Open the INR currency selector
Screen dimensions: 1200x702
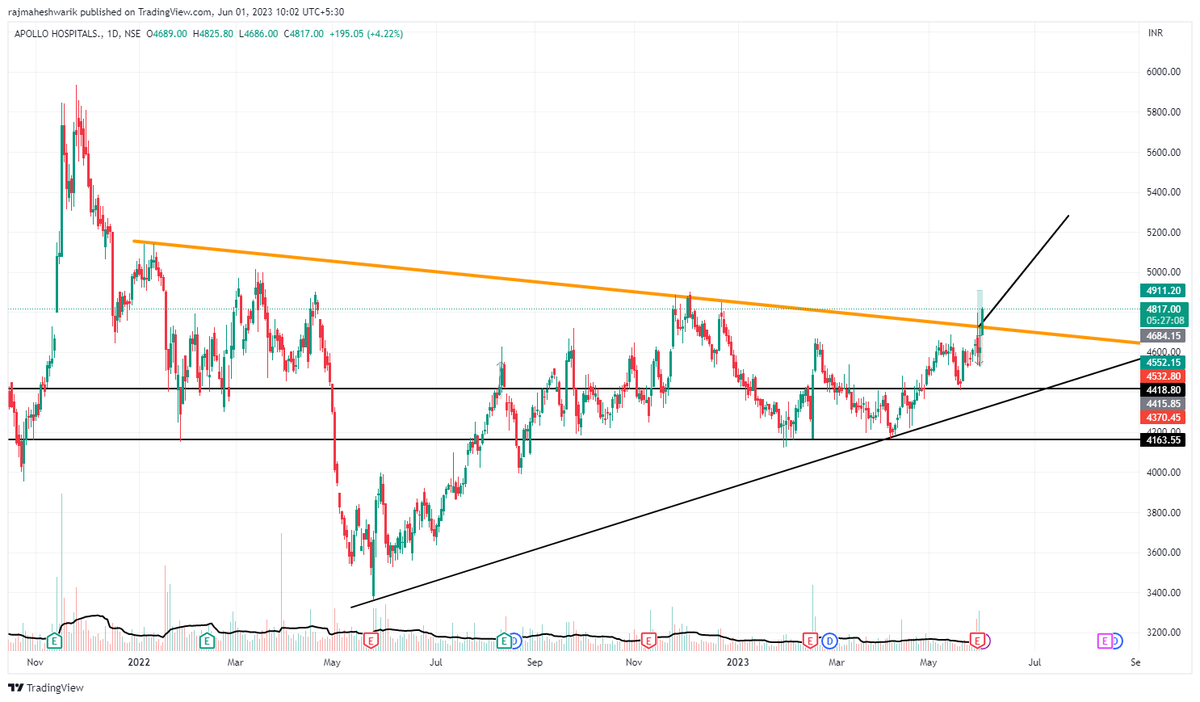1155,33
